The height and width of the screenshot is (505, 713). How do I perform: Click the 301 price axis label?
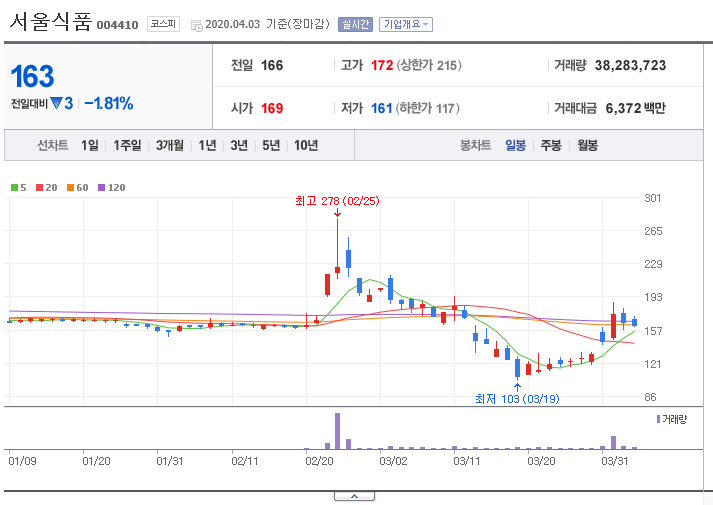[653, 198]
